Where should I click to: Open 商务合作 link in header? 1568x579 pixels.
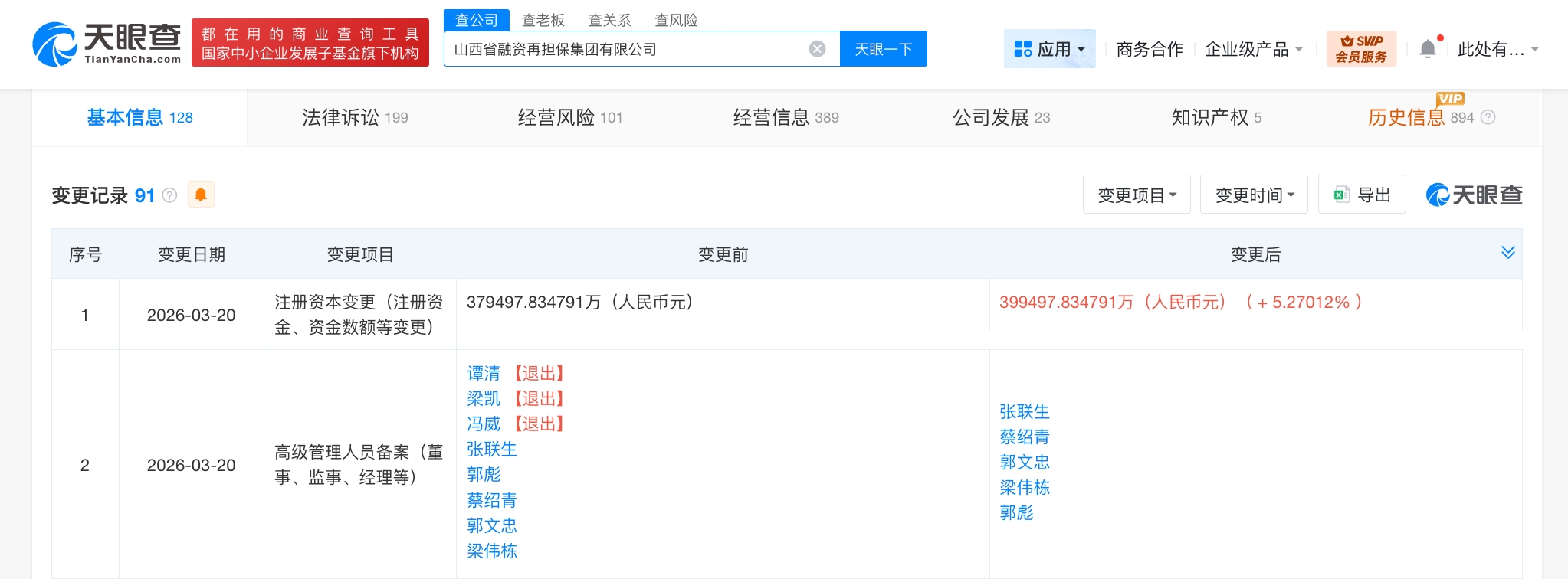(x=1149, y=49)
